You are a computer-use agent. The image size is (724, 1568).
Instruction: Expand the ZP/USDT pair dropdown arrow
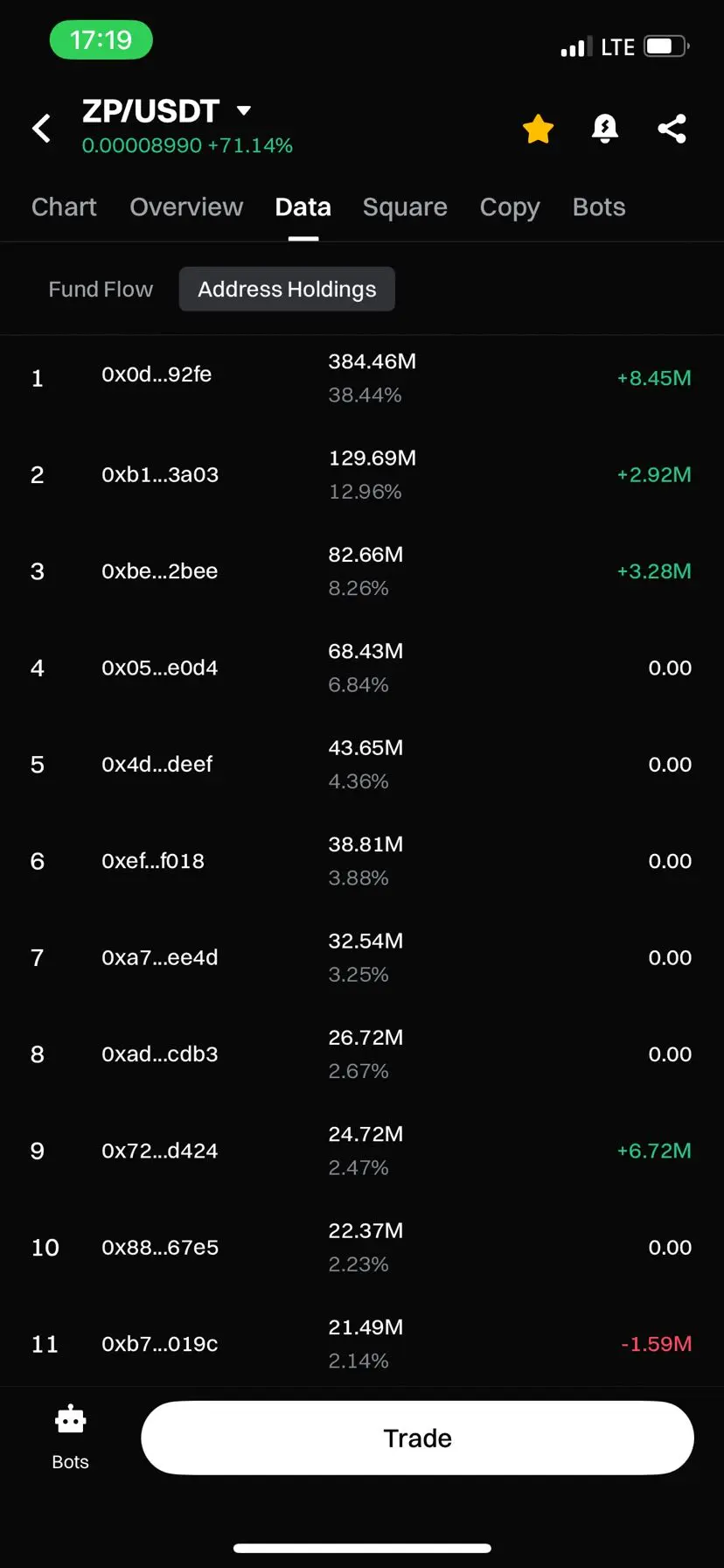(244, 110)
